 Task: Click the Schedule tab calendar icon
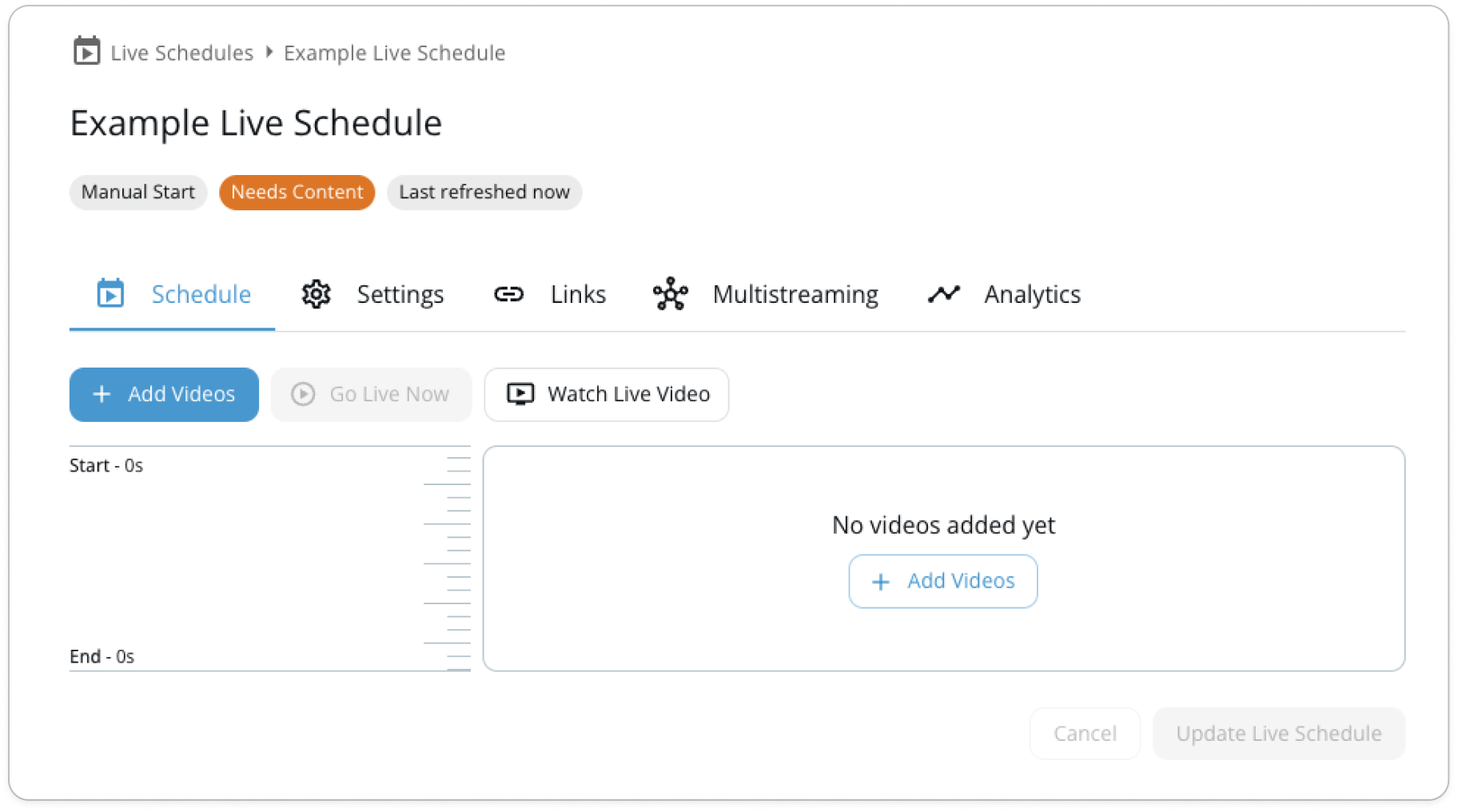pos(110,293)
